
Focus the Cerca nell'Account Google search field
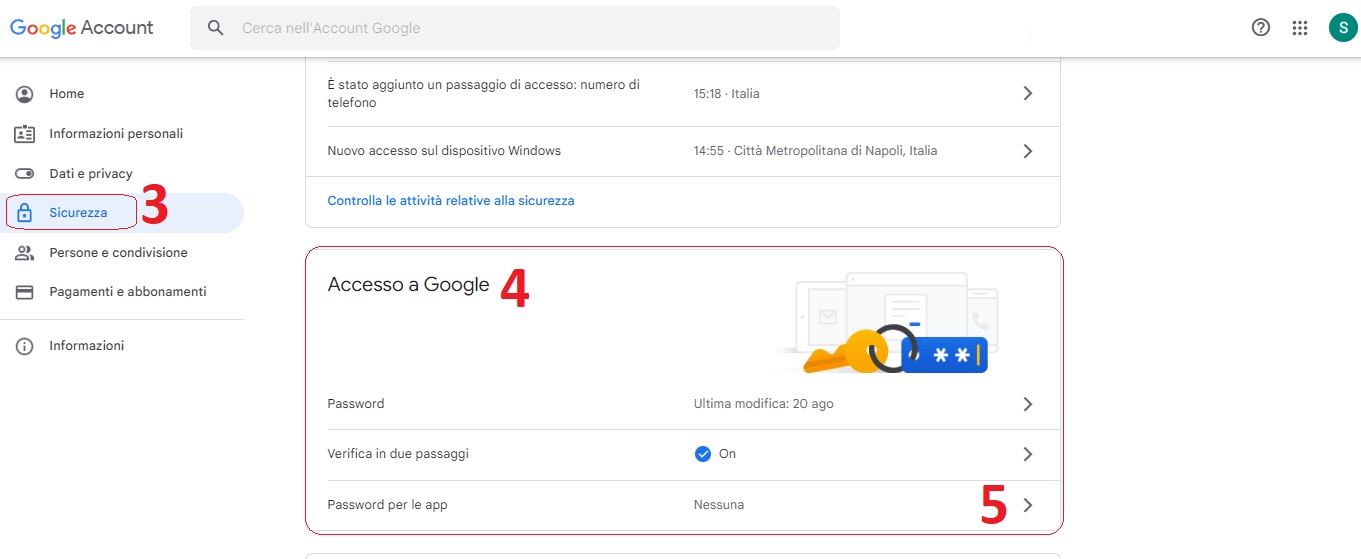515,28
